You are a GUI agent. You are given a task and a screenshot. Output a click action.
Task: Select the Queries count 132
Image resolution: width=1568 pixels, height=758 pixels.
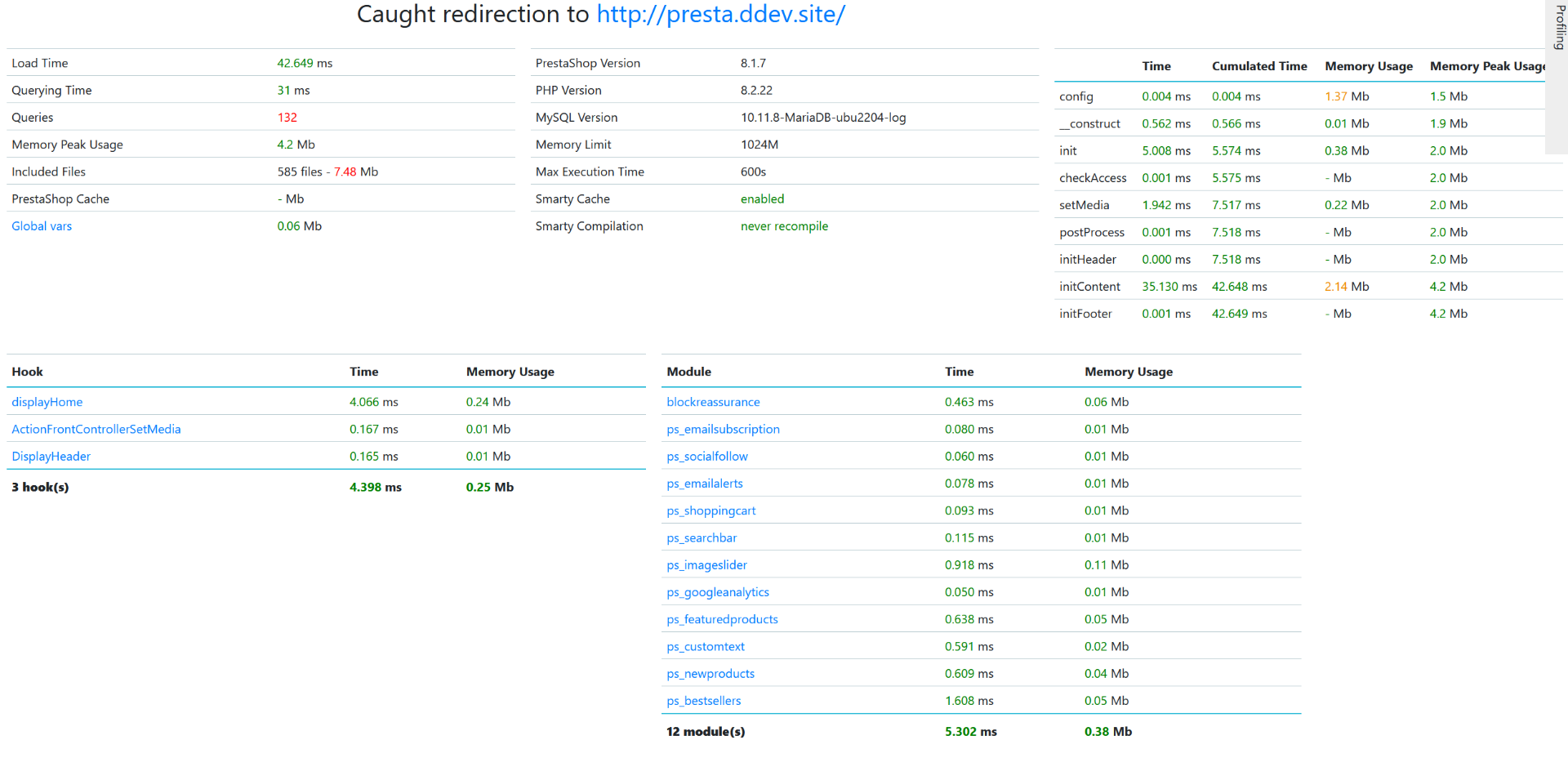point(287,118)
